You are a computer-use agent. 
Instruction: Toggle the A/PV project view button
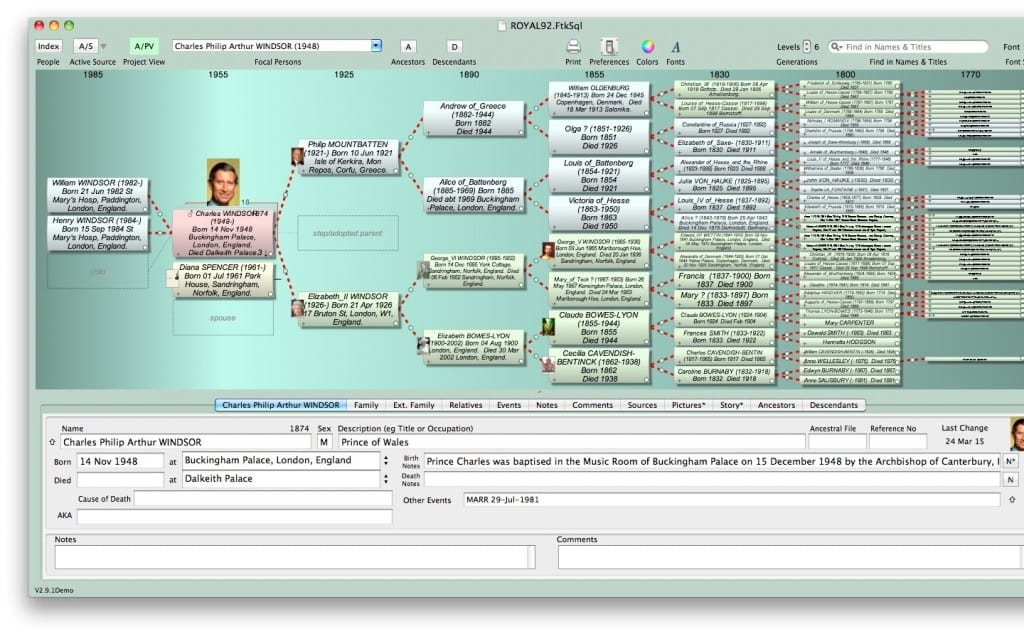point(144,46)
